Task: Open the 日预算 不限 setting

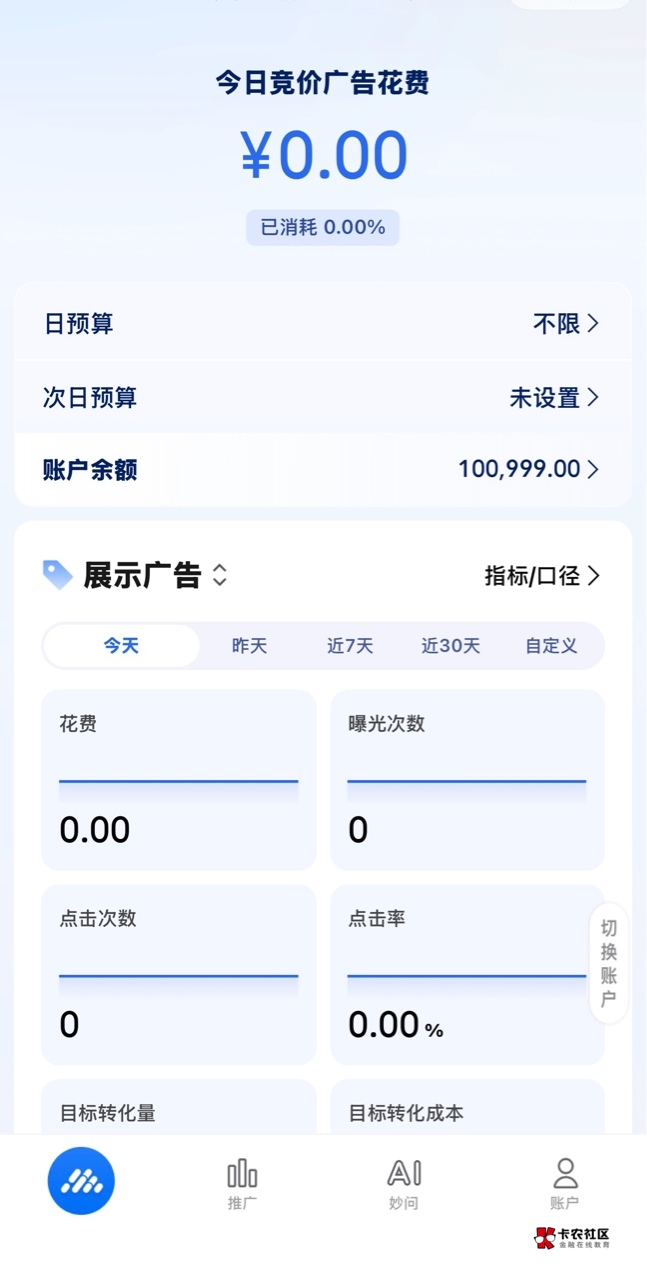Action: (x=566, y=324)
